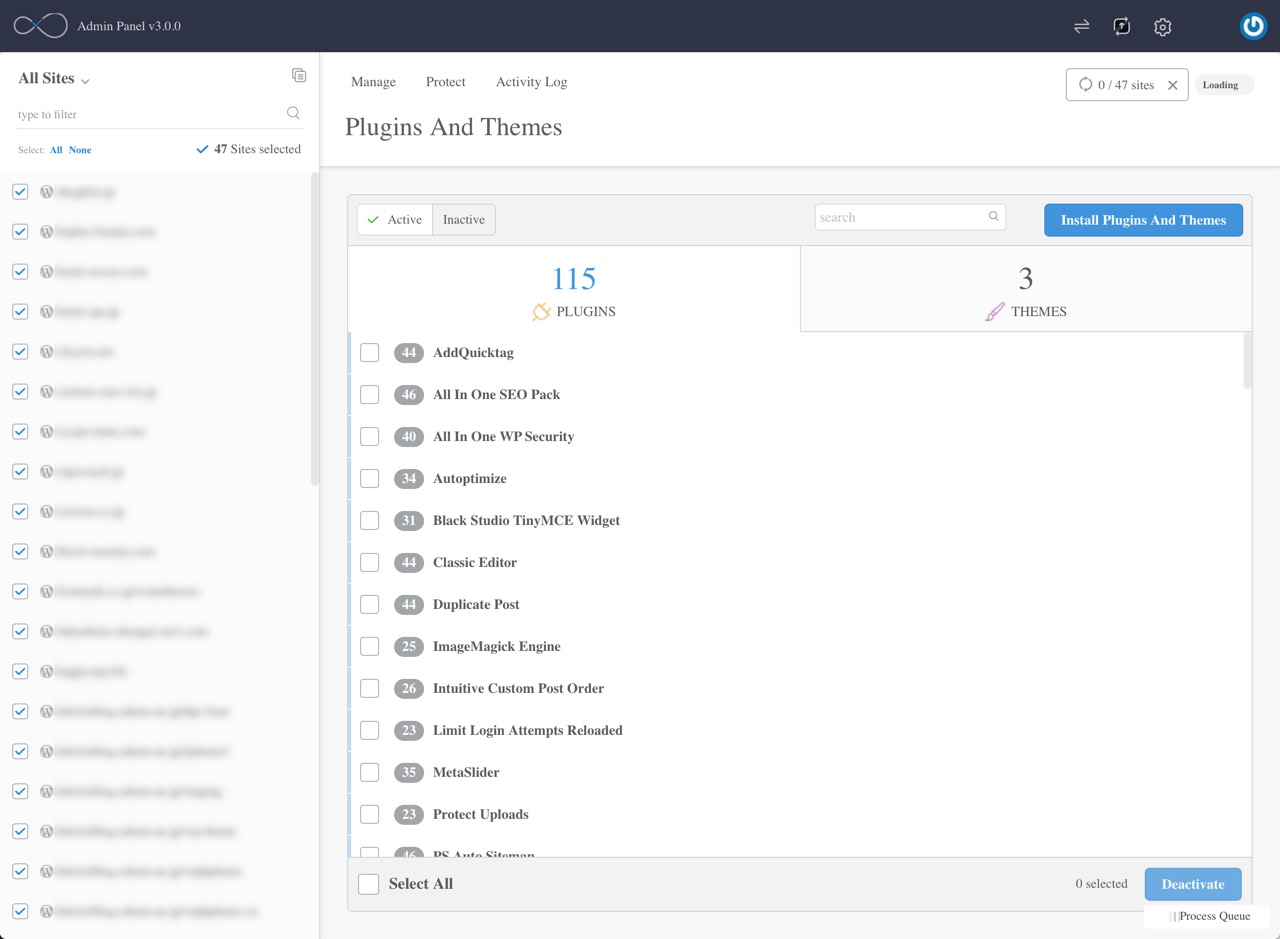1280x939 pixels.
Task: Cancel the 0 / 47 sites sync with X
Action: pos(1173,85)
